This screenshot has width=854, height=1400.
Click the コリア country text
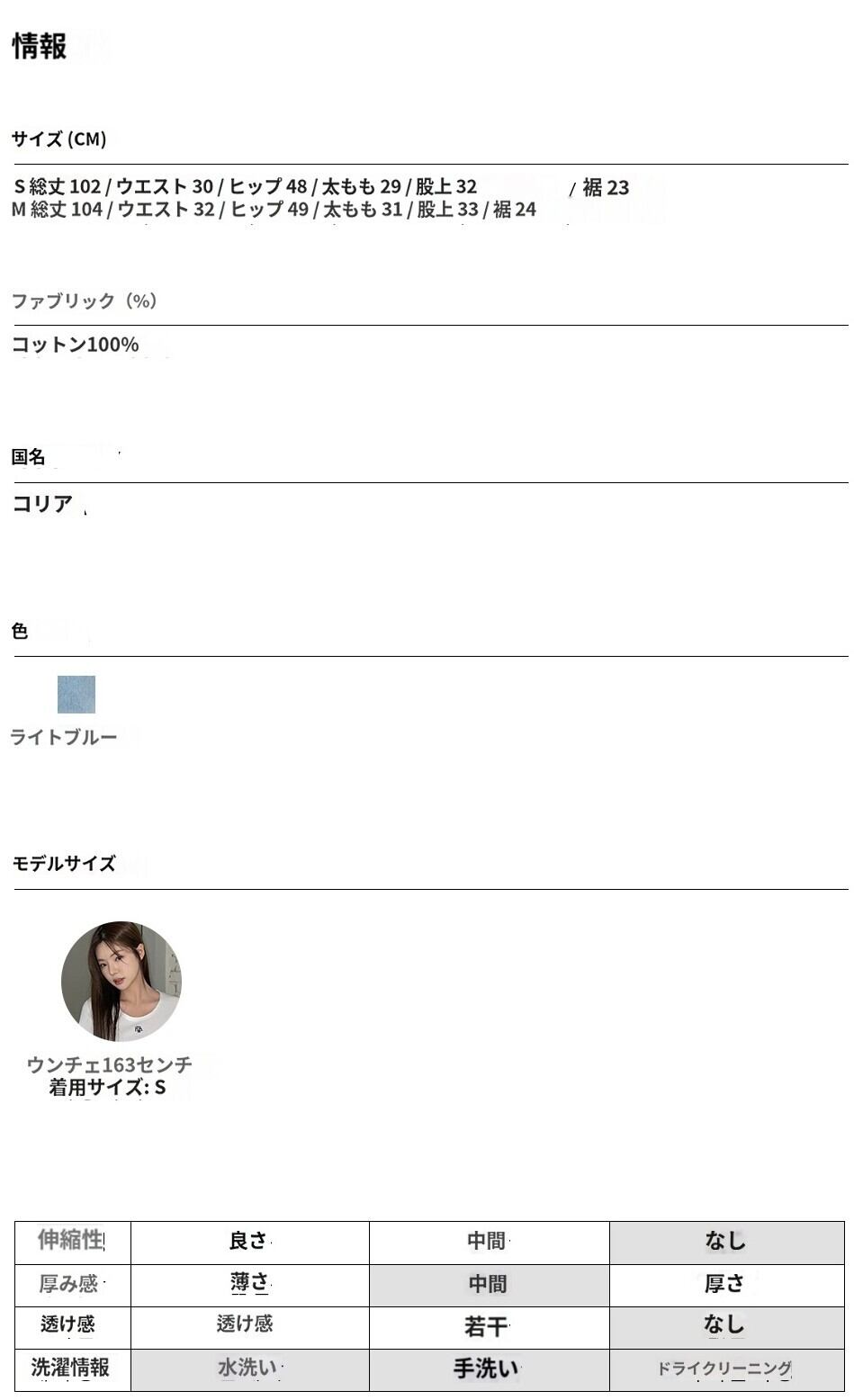(x=42, y=504)
